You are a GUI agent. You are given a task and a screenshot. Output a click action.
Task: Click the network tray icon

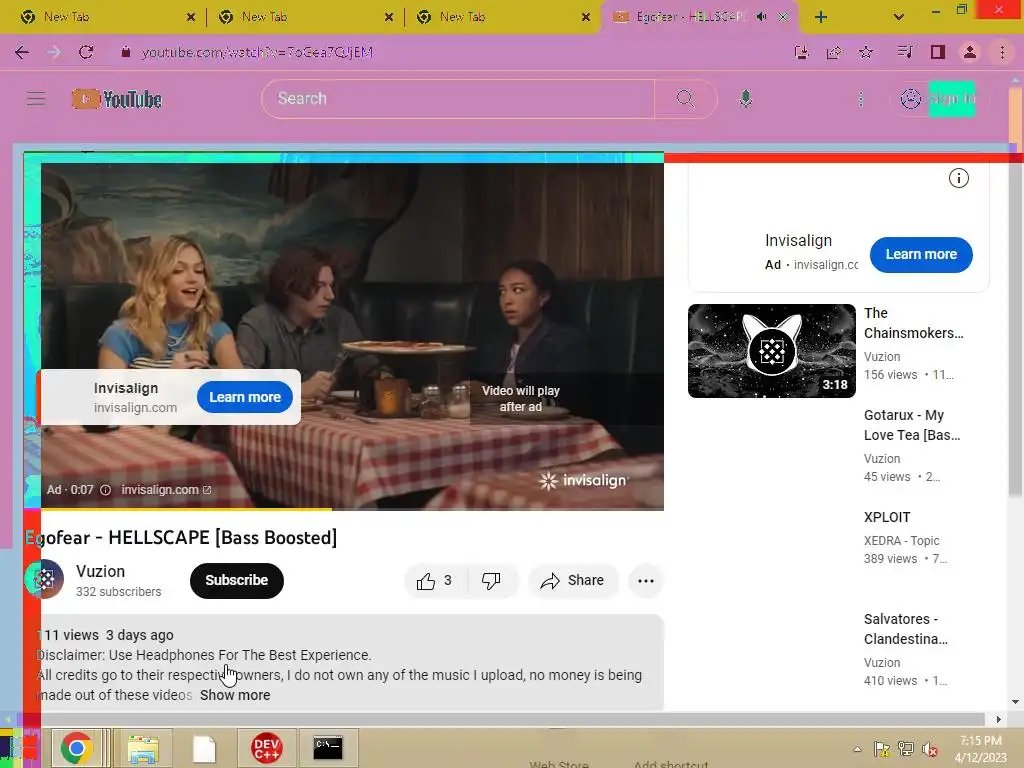(906, 749)
